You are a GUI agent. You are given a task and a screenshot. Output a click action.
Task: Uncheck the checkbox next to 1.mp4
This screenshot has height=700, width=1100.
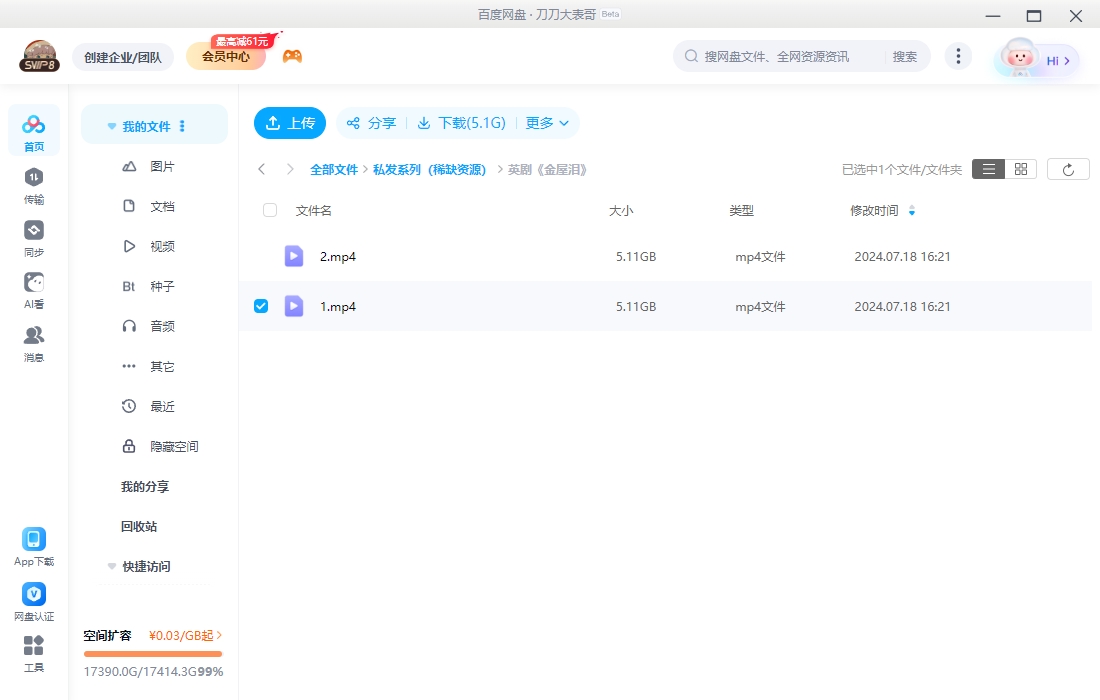click(x=261, y=306)
